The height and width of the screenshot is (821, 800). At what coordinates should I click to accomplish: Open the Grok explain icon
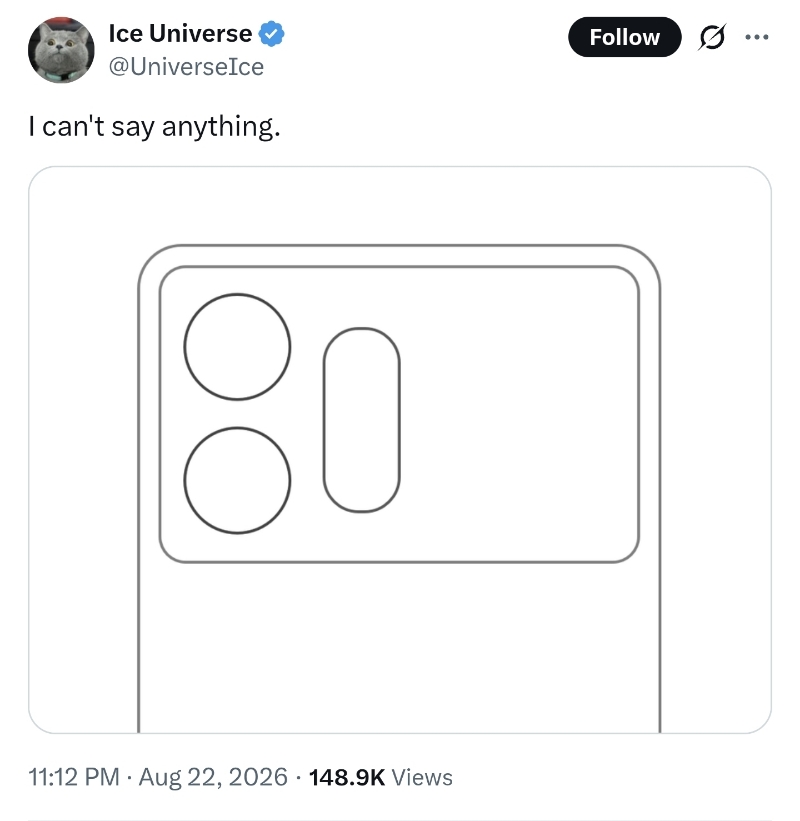[712, 37]
